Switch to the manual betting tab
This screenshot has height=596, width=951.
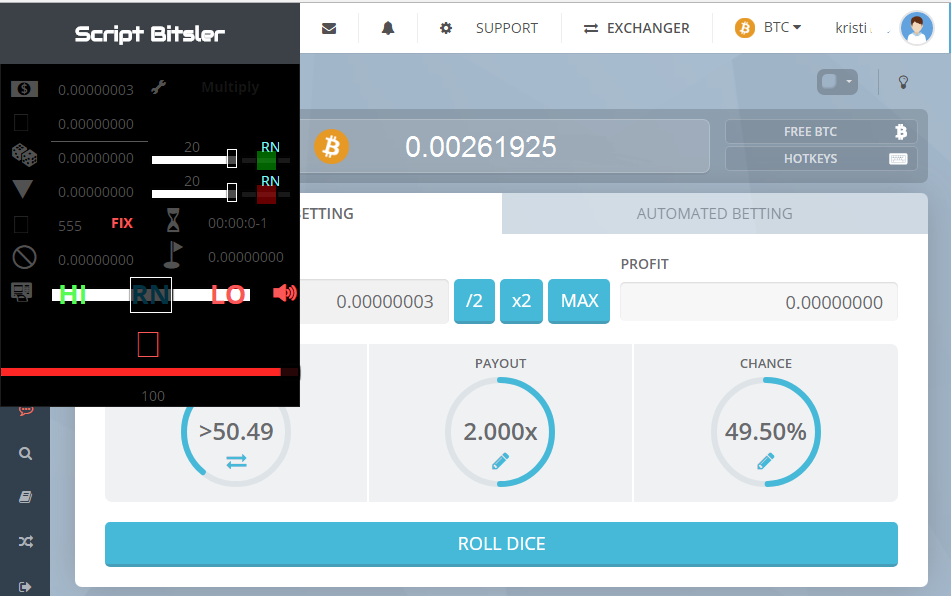401,213
